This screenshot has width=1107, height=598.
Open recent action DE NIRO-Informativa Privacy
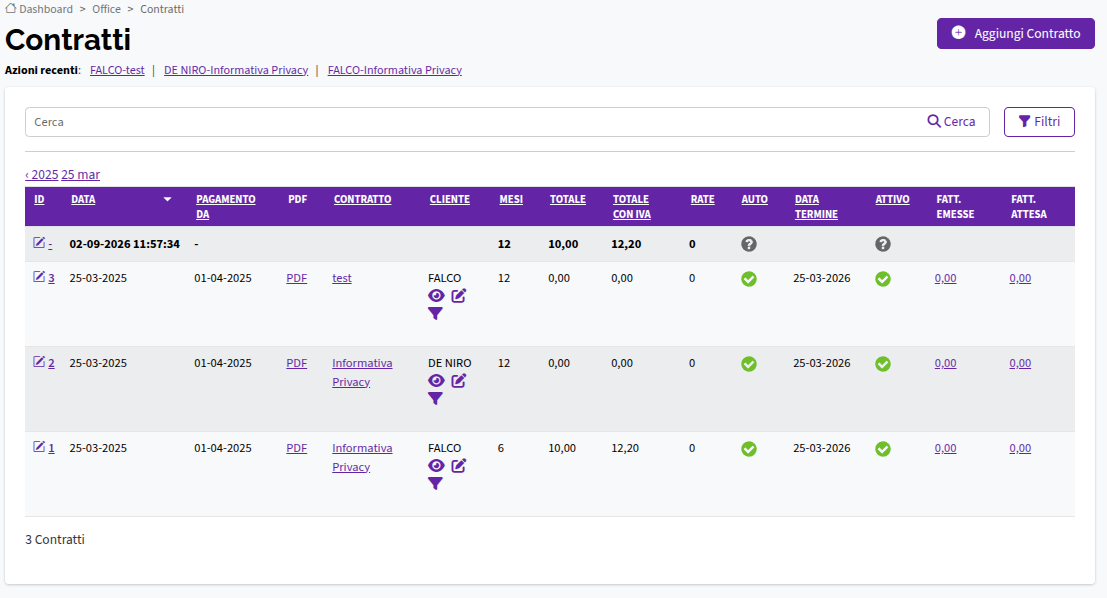click(236, 70)
